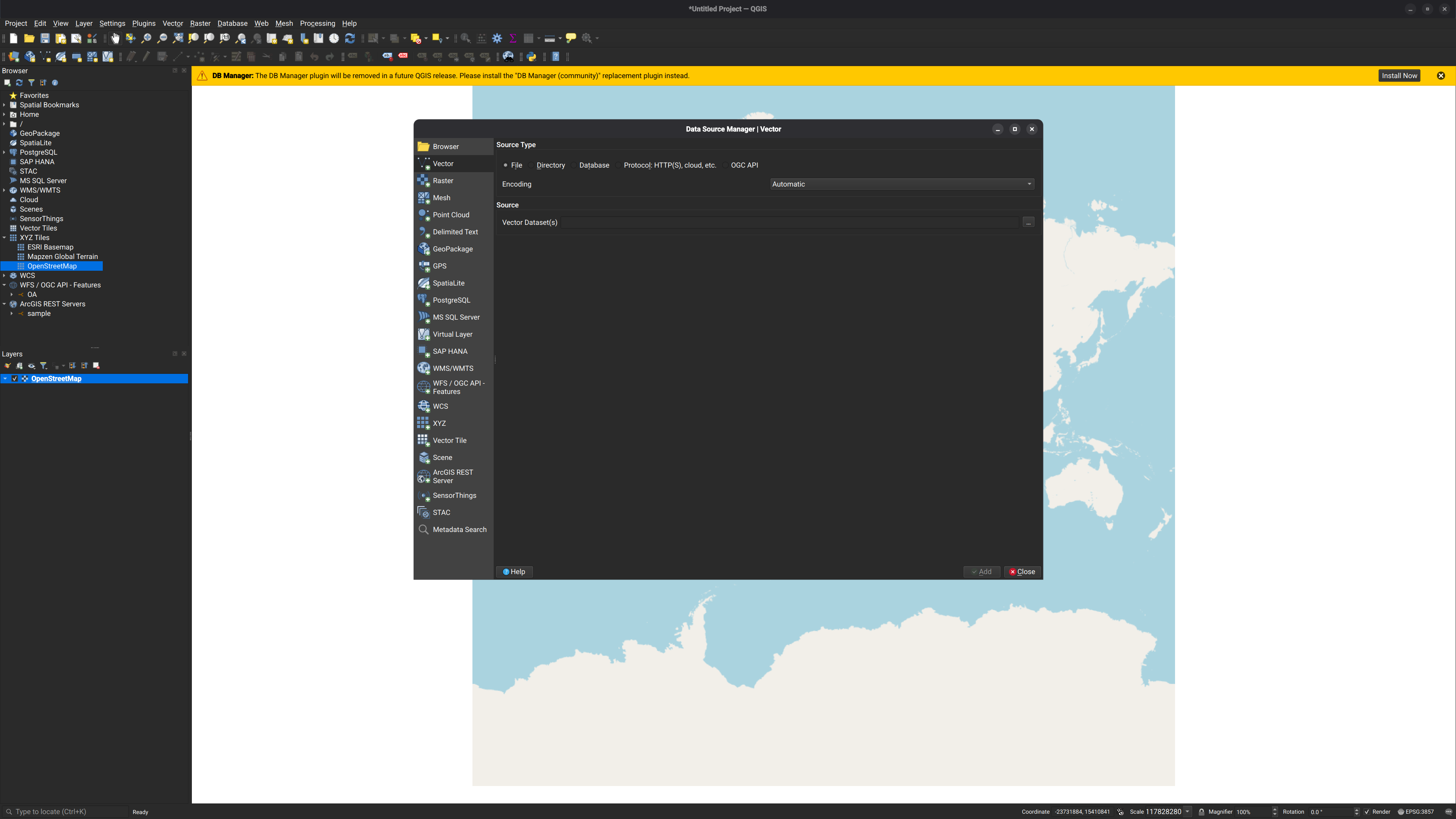Select ESRI Basemap in the Browser tree
1456x819 pixels.
50,247
